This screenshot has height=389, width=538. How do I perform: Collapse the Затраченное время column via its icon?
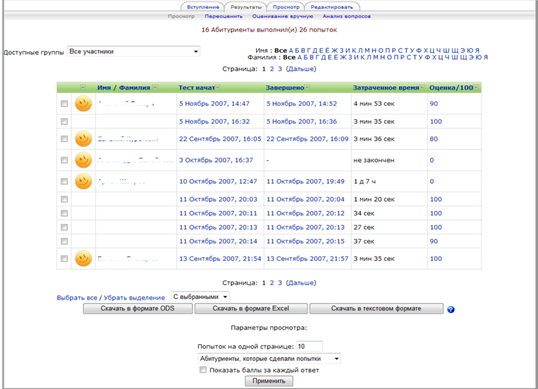[422, 87]
